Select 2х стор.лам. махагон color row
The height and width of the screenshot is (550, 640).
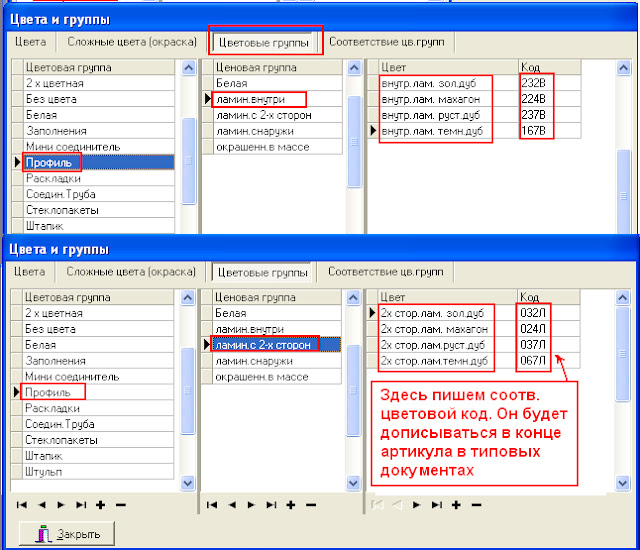447,329
